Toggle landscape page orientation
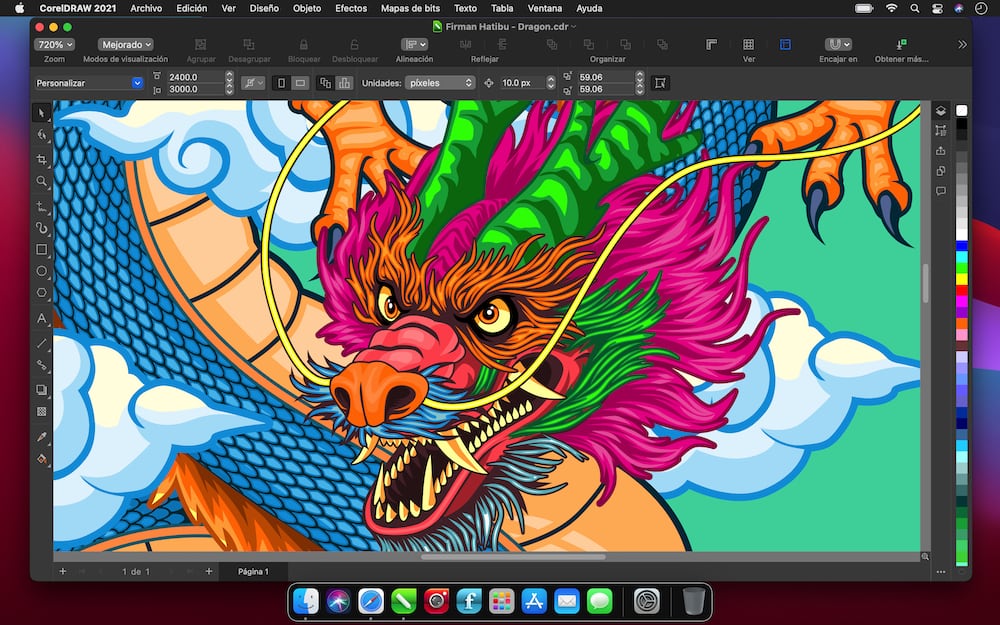Image resolution: width=1000 pixels, height=625 pixels. coord(300,83)
